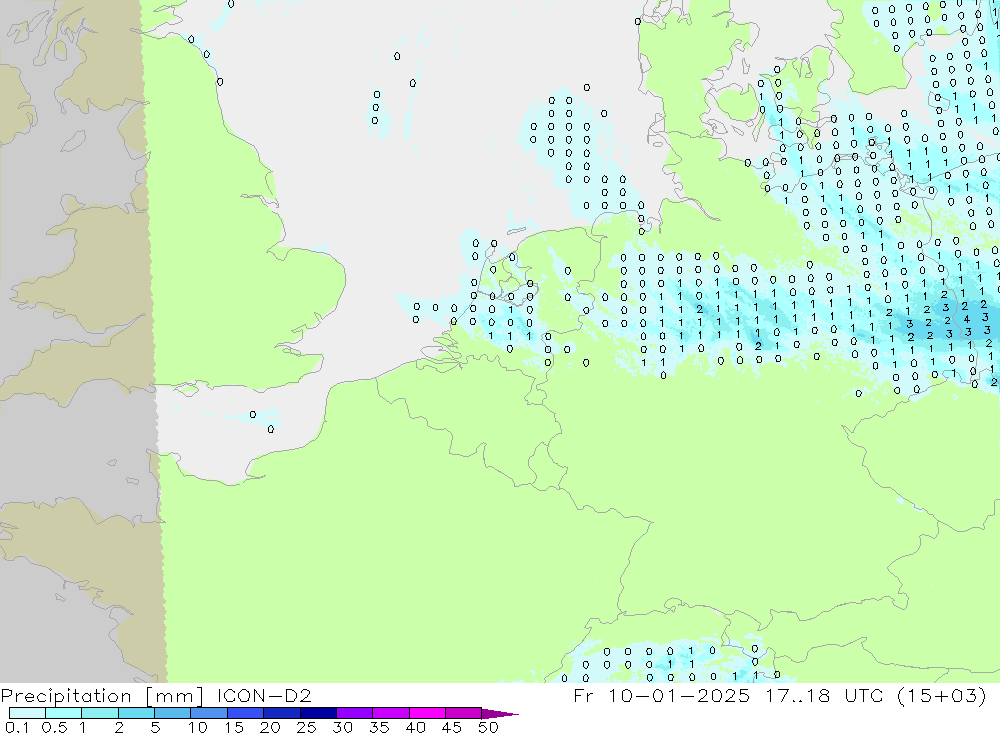
Task: Click the 0.1–0.5 mm legend color swatch
Action: pyautogui.click(x=27, y=713)
